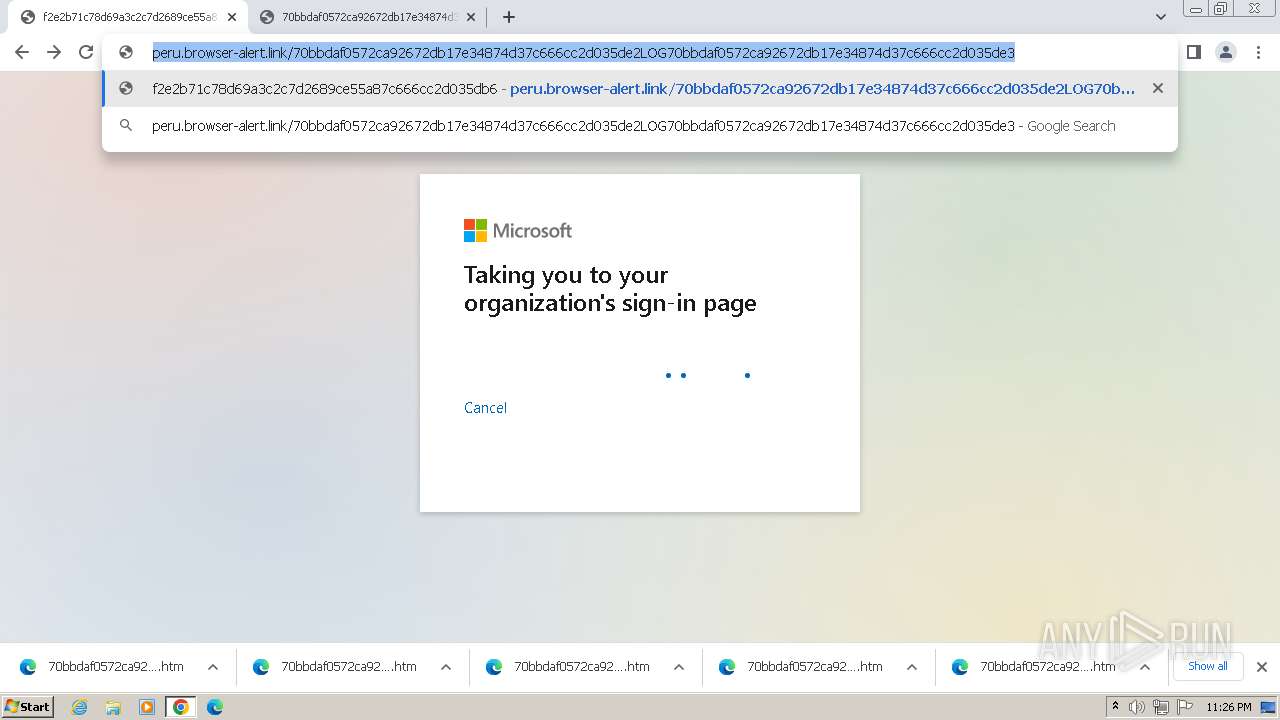The image size is (1280, 720).
Task: Click the globe icon in the address bar
Action: (125, 52)
